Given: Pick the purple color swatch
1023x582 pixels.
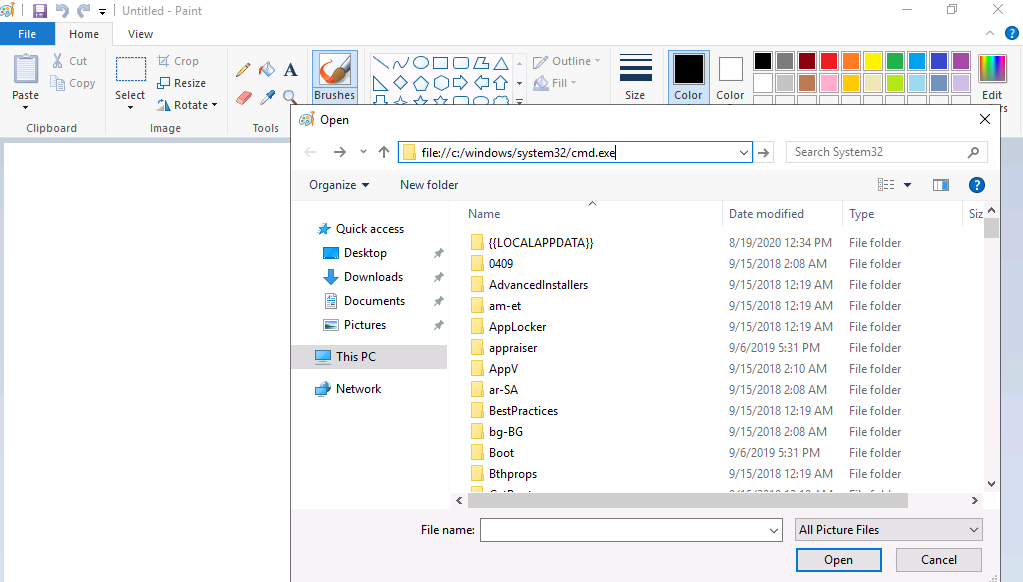Looking at the screenshot, I should tap(960, 61).
